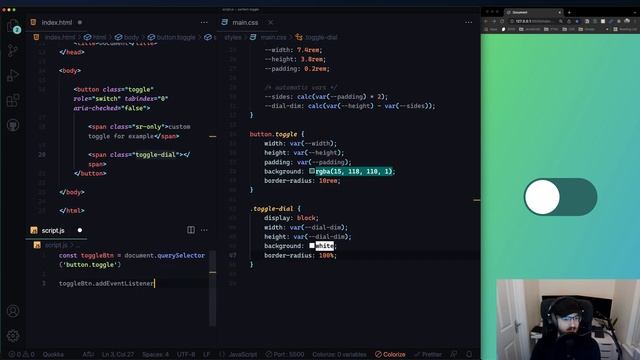Open Run and Debug view
Image resolution: width=640 pixels, height=360 pixels.
click(x=13, y=76)
